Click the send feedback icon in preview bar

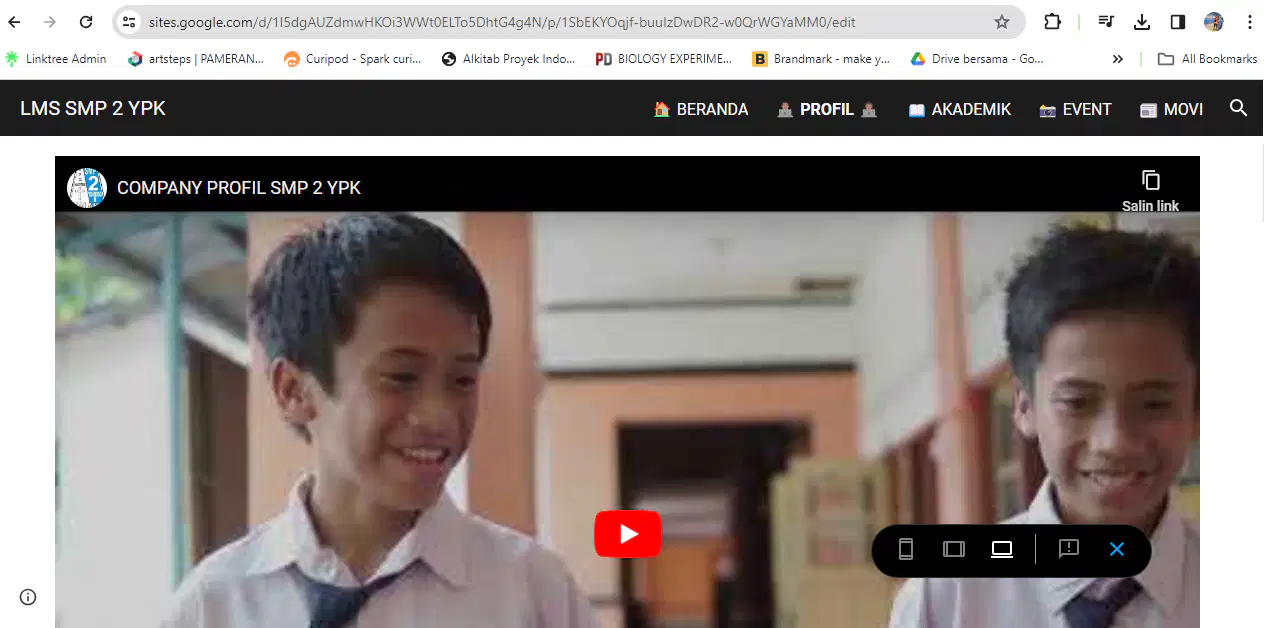[1069, 549]
